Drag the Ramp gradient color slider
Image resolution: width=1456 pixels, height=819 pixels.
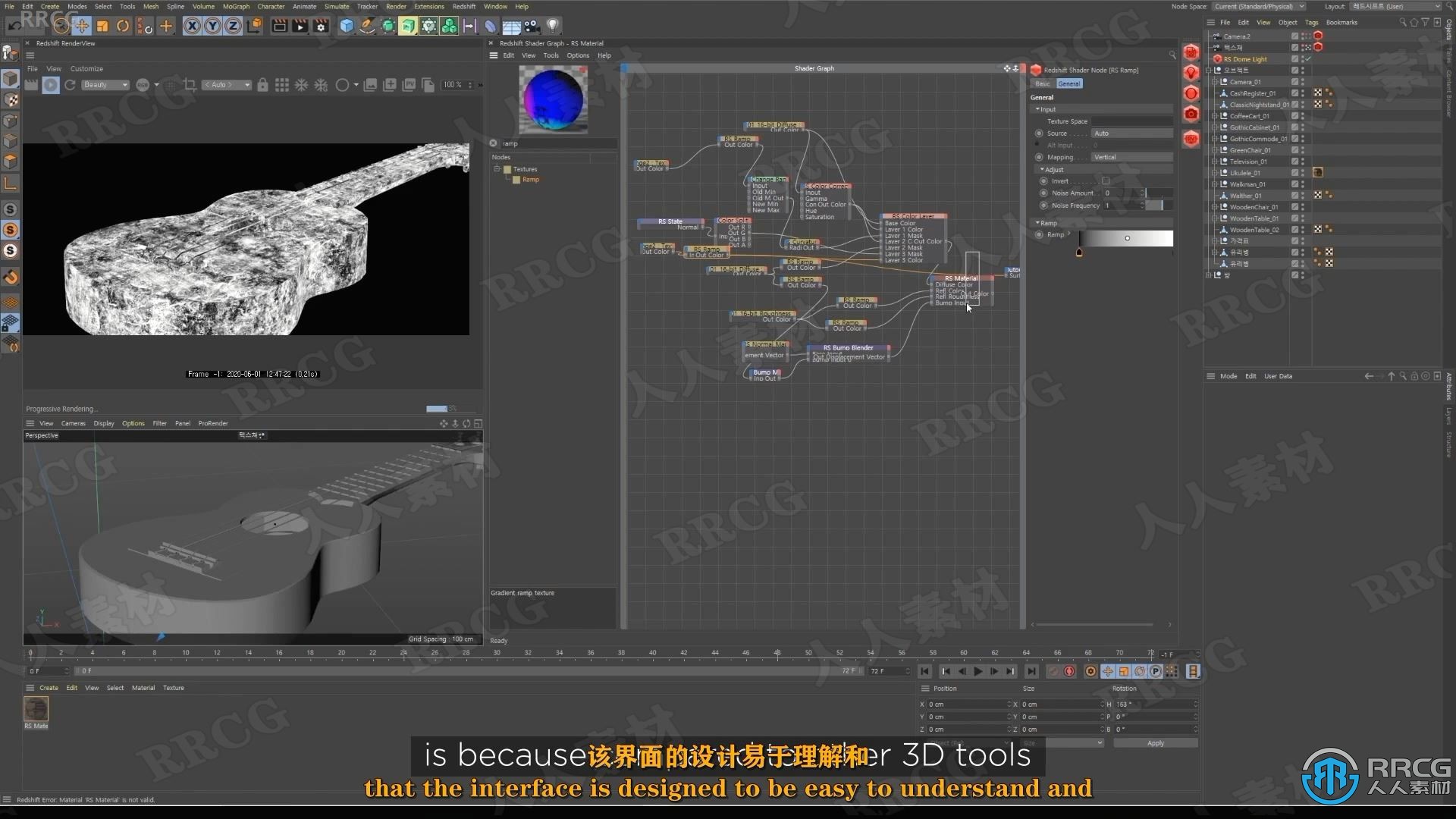pos(1079,252)
